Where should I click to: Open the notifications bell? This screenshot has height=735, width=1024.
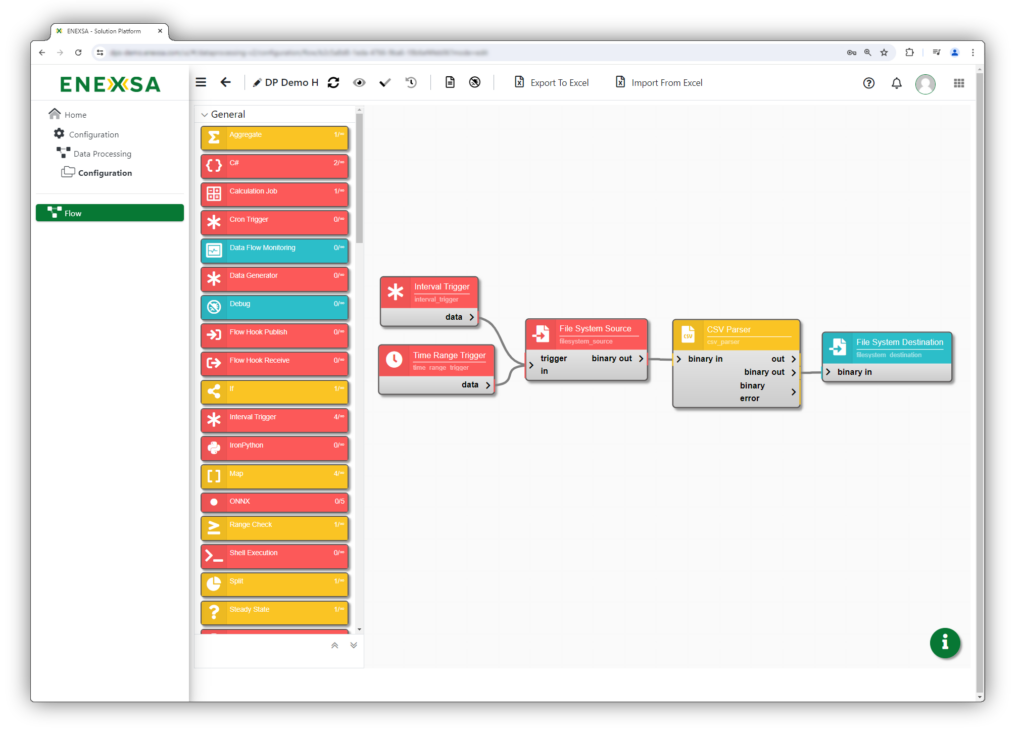(897, 83)
